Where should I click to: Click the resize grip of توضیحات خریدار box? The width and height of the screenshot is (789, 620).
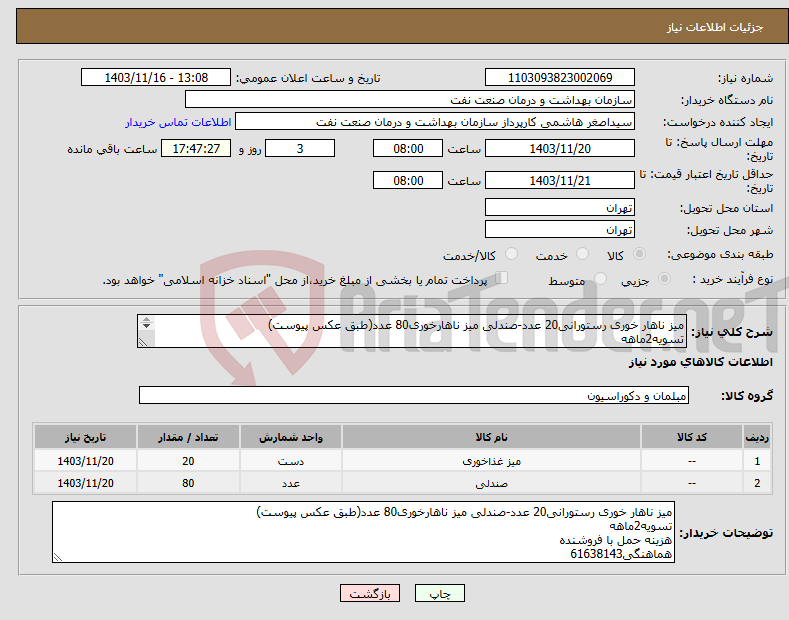click(58, 557)
